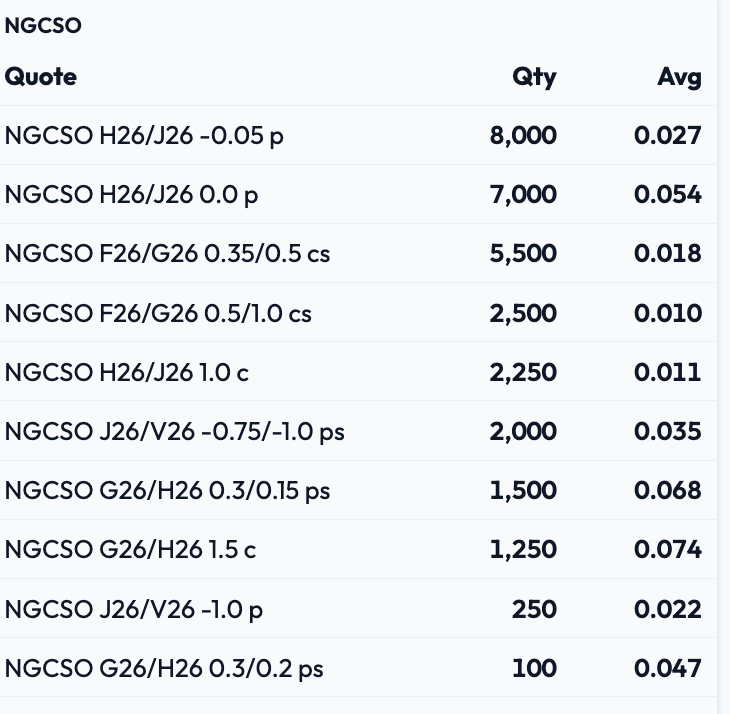Sort by the Avg column header
This screenshot has height=714, width=730.
pyautogui.click(x=679, y=77)
